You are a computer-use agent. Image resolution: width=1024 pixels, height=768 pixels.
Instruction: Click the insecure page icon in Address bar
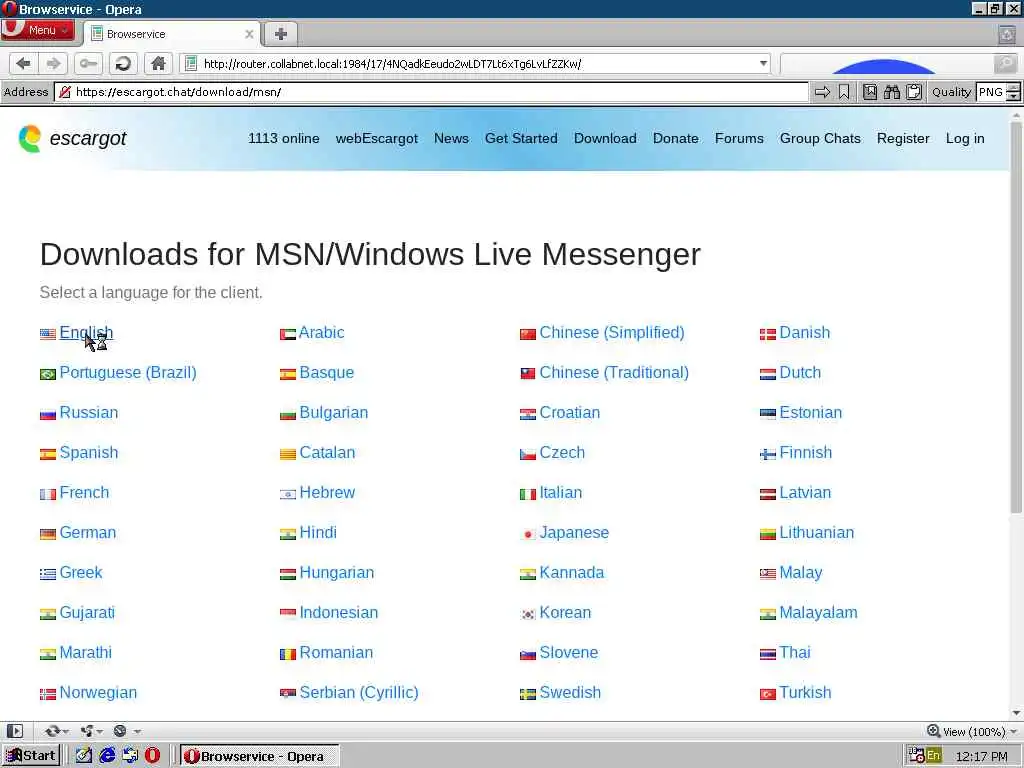65,92
